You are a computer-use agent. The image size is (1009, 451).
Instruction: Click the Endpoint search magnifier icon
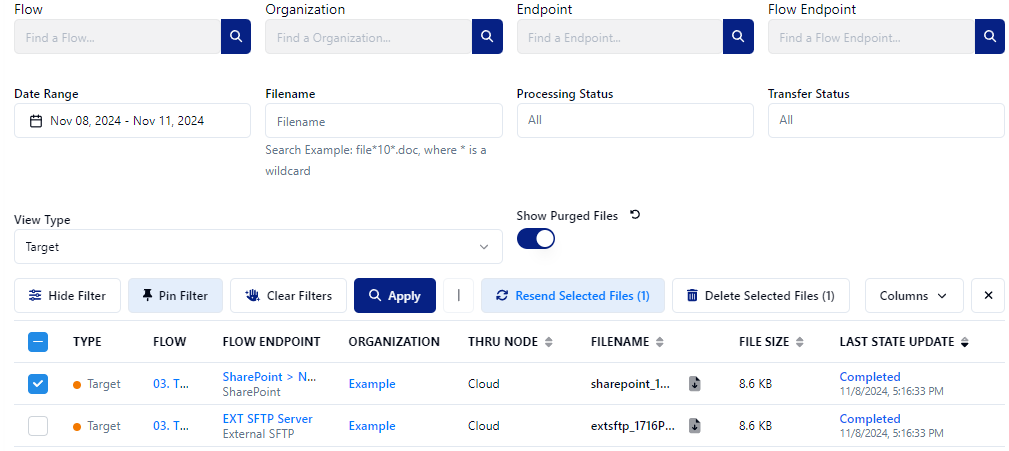click(x=738, y=37)
